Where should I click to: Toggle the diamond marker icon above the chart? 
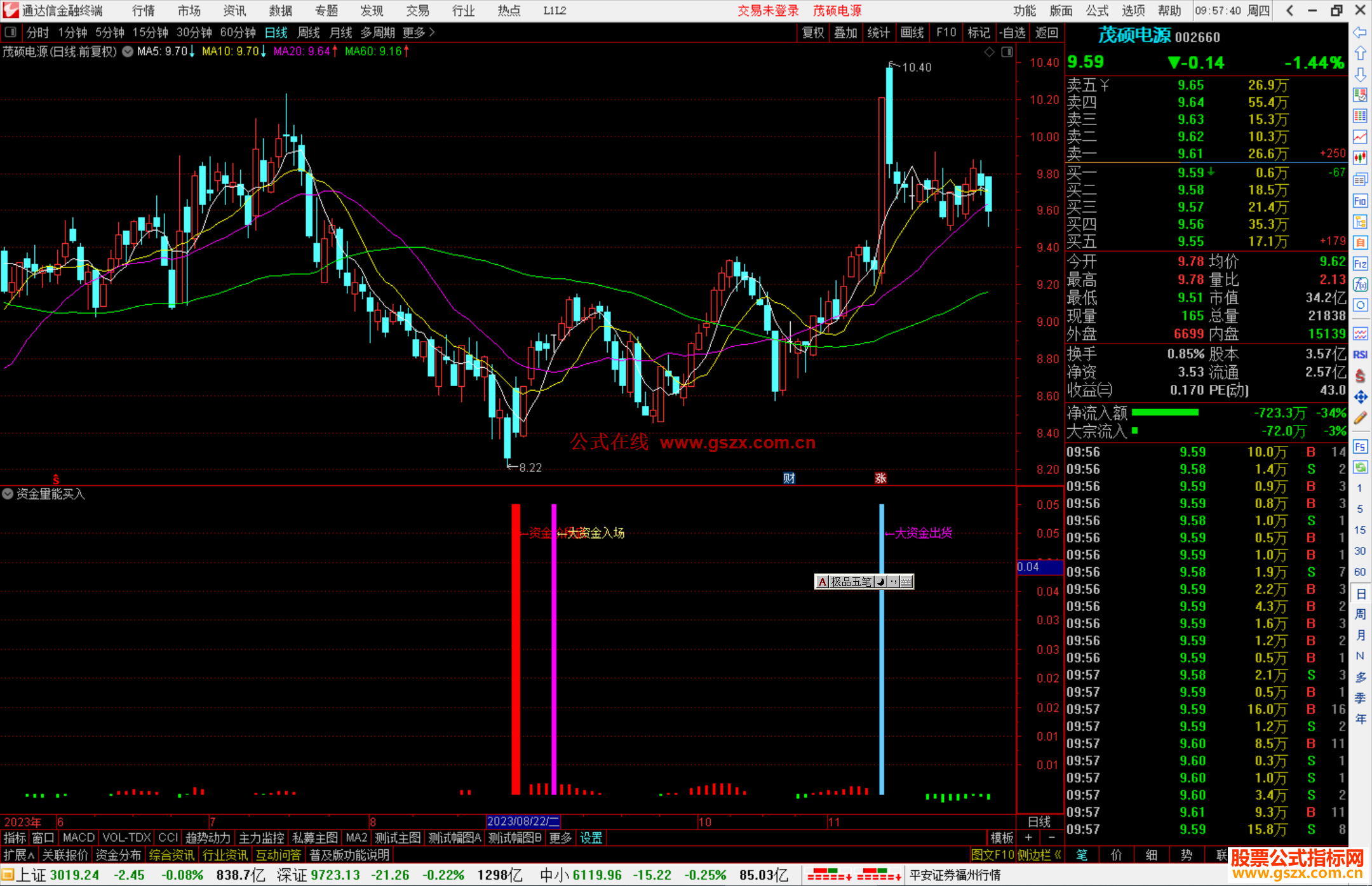pos(989,52)
